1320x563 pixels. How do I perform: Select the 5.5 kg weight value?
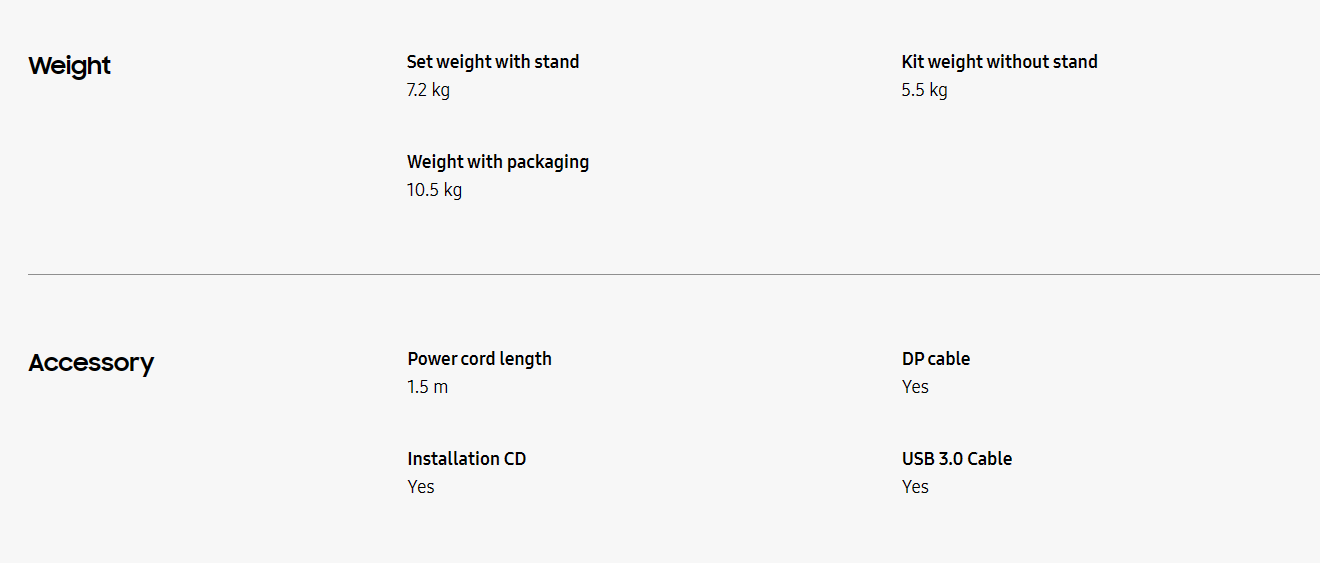click(x=924, y=90)
